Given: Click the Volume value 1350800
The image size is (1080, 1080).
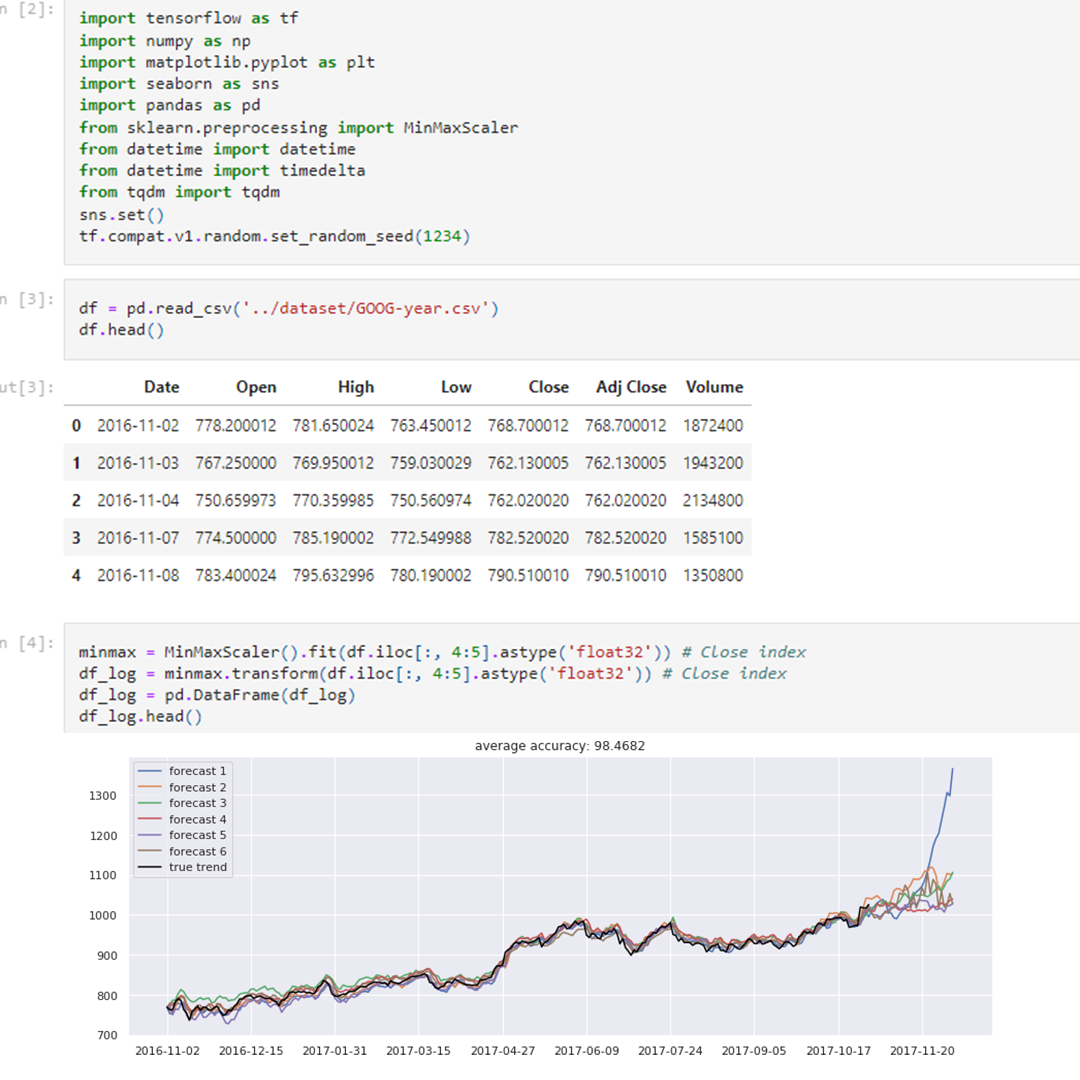Looking at the screenshot, I should point(713,575).
